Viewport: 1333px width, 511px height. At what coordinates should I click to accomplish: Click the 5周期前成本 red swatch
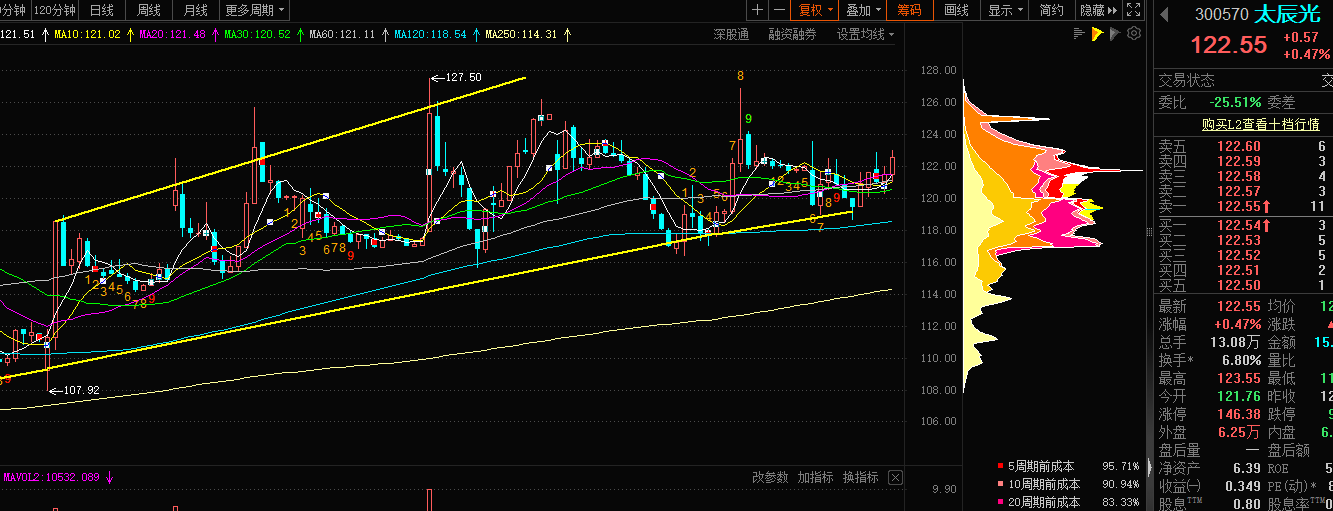click(1000, 466)
